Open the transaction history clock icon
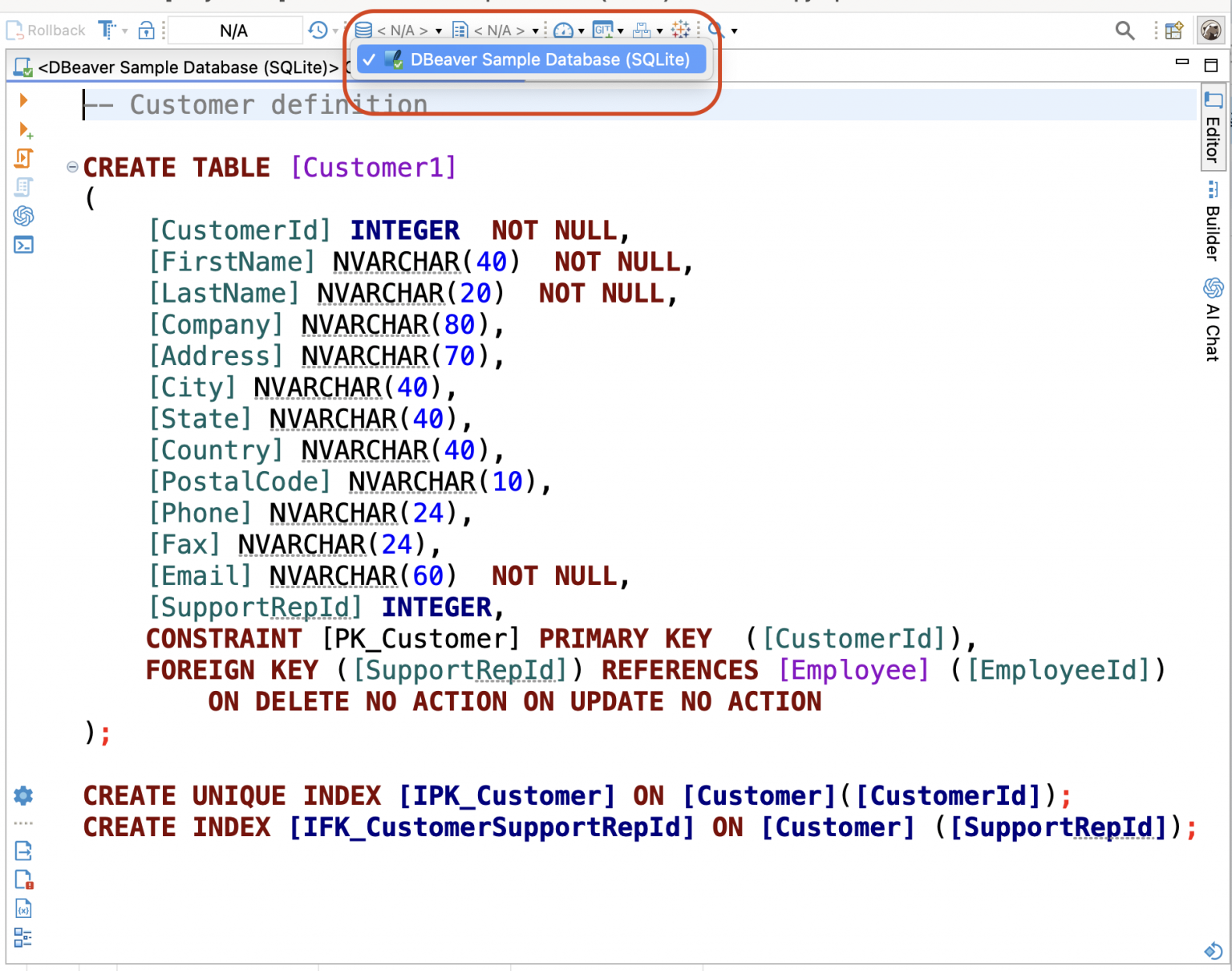 [x=318, y=30]
